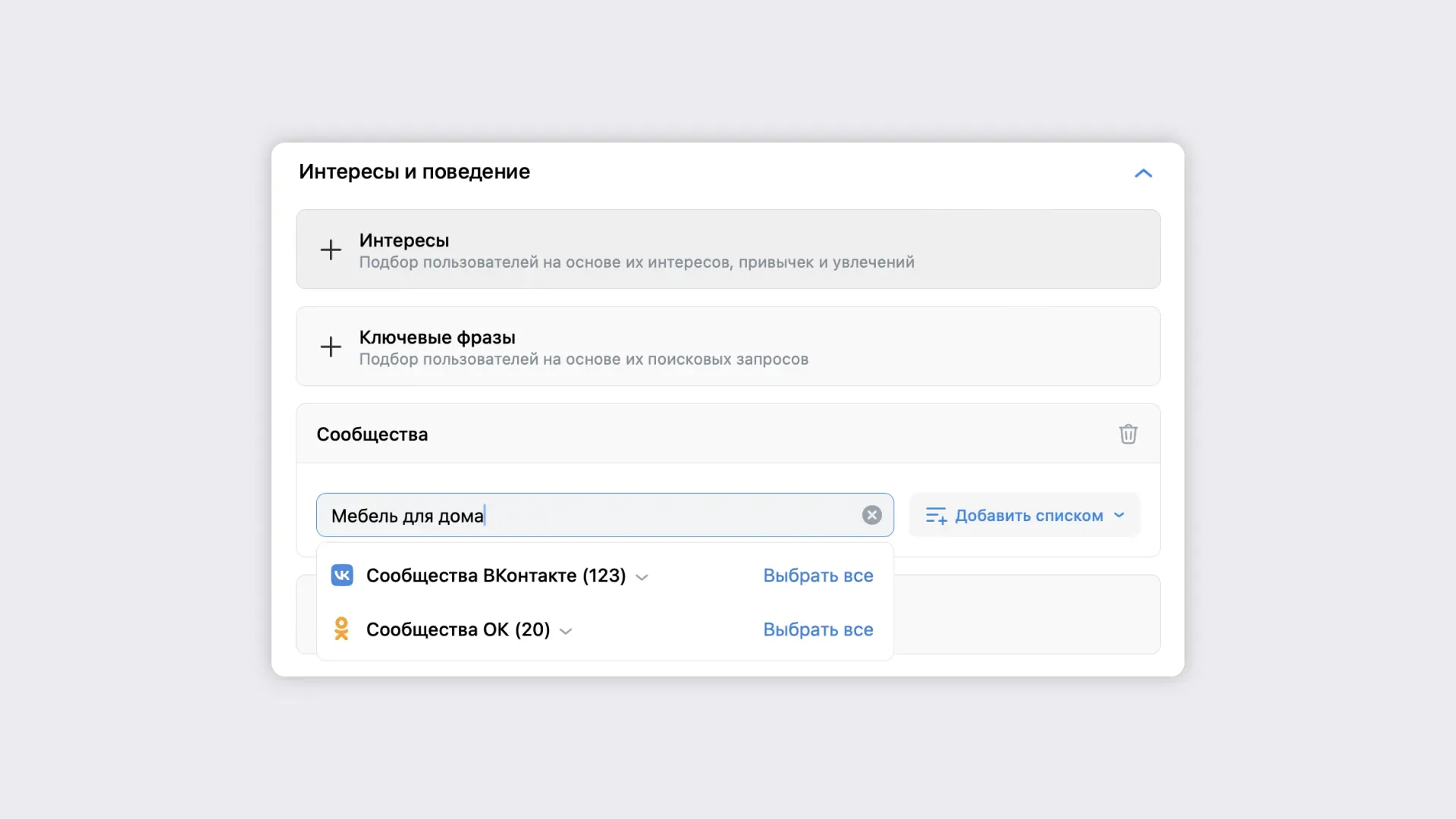Click the VK logo icon
Image resolution: width=1456 pixels, height=819 pixels.
click(x=342, y=576)
